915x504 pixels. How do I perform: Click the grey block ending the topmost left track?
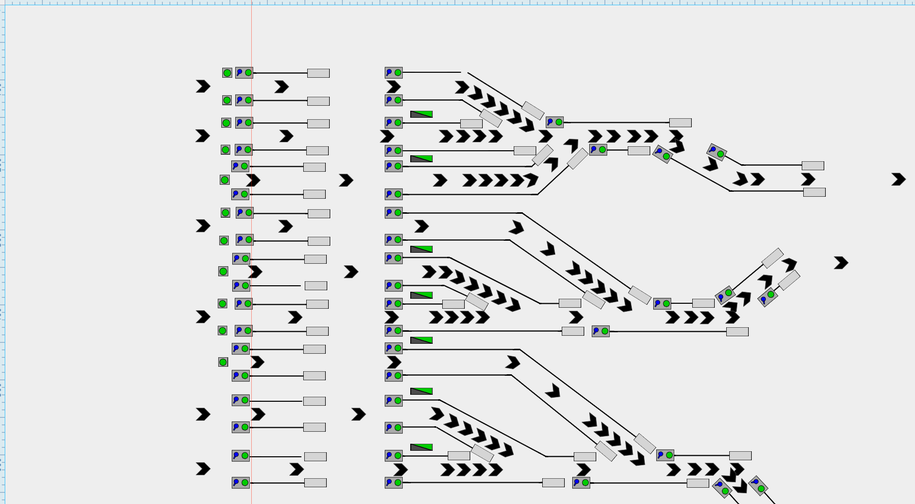(318, 73)
